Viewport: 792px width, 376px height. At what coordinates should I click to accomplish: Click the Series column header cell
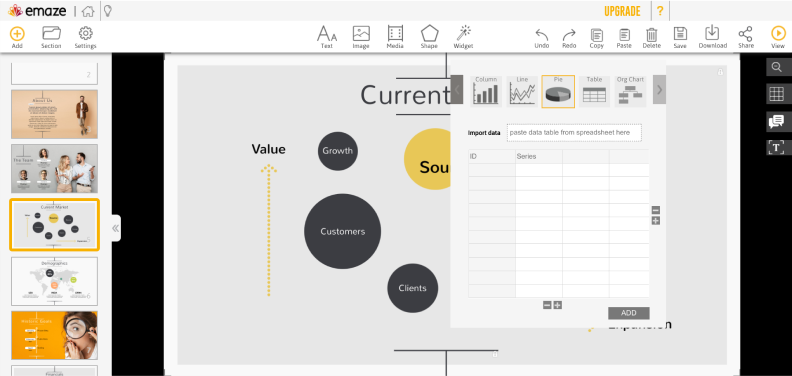[538, 156]
